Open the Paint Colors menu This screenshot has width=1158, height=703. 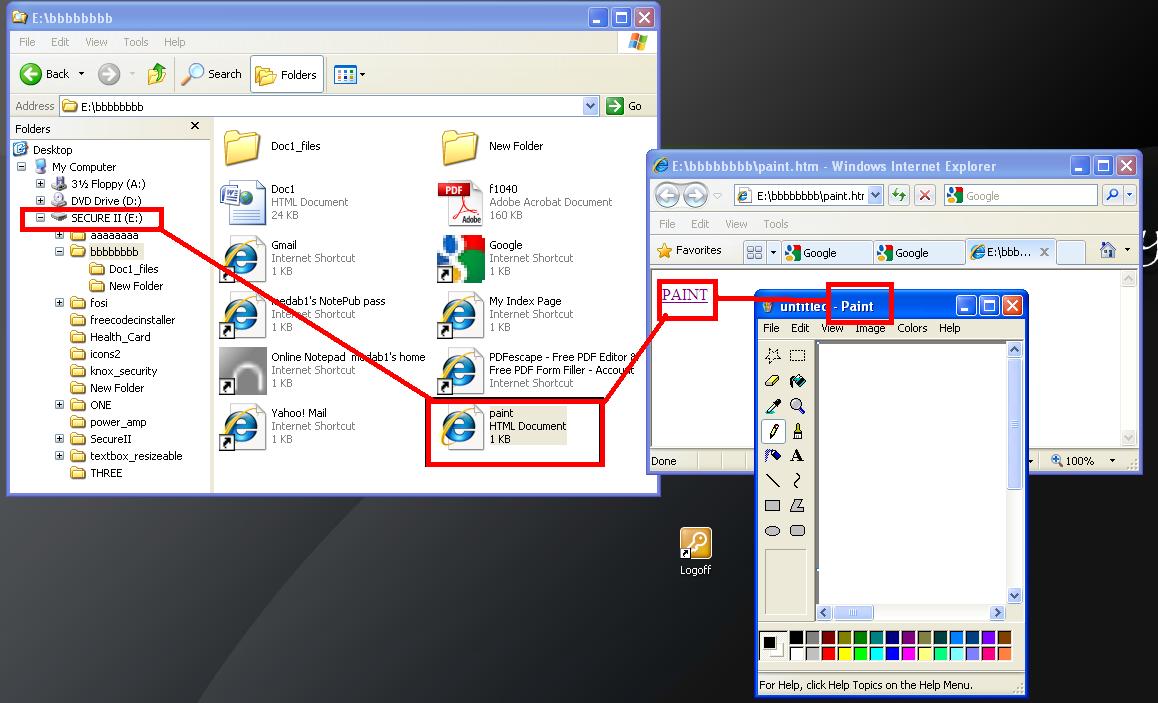click(912, 328)
